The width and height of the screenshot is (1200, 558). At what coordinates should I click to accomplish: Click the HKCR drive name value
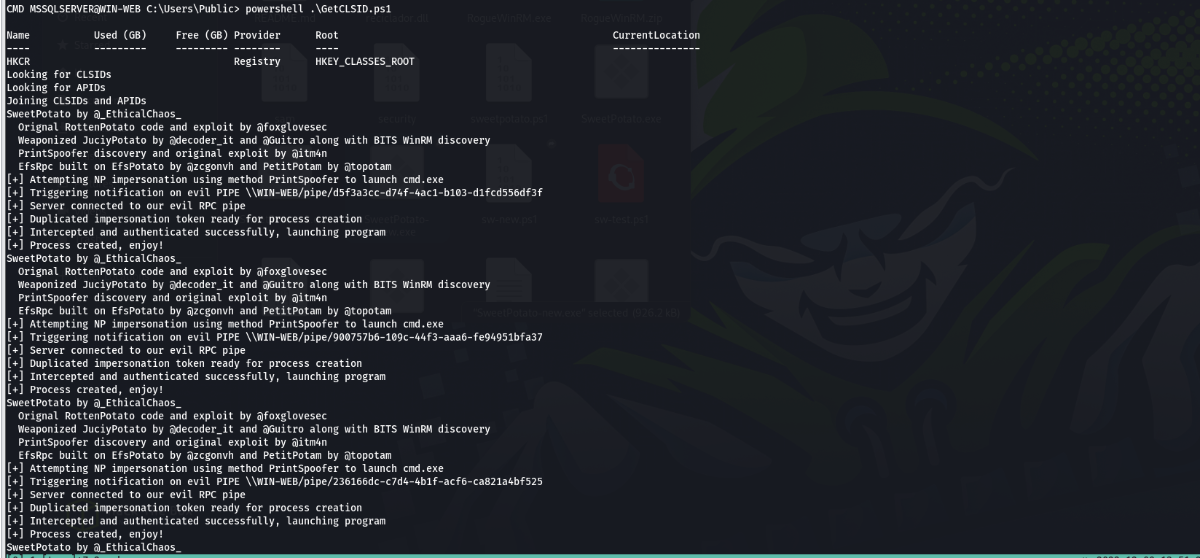click(18, 62)
